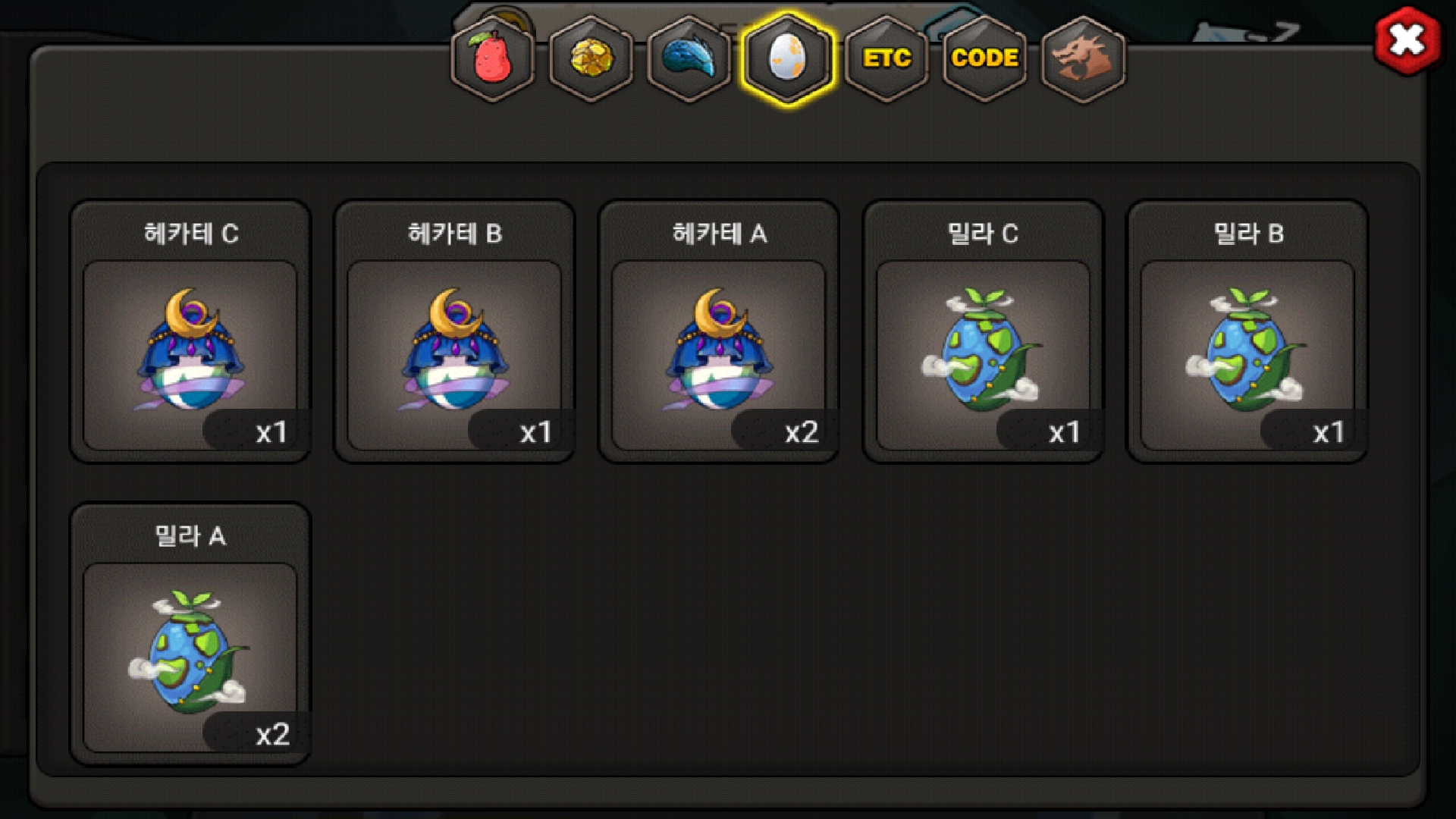Close the inventory window with red X
The height and width of the screenshot is (819, 1456).
pyautogui.click(x=1407, y=40)
